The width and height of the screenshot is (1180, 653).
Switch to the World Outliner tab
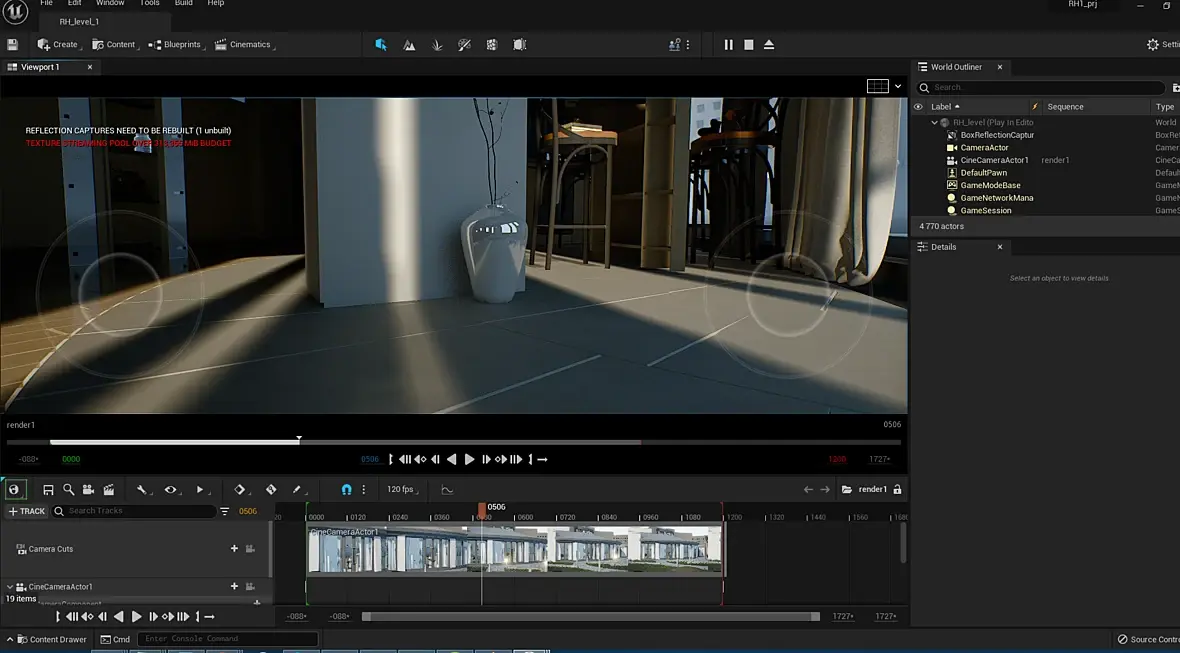point(956,67)
